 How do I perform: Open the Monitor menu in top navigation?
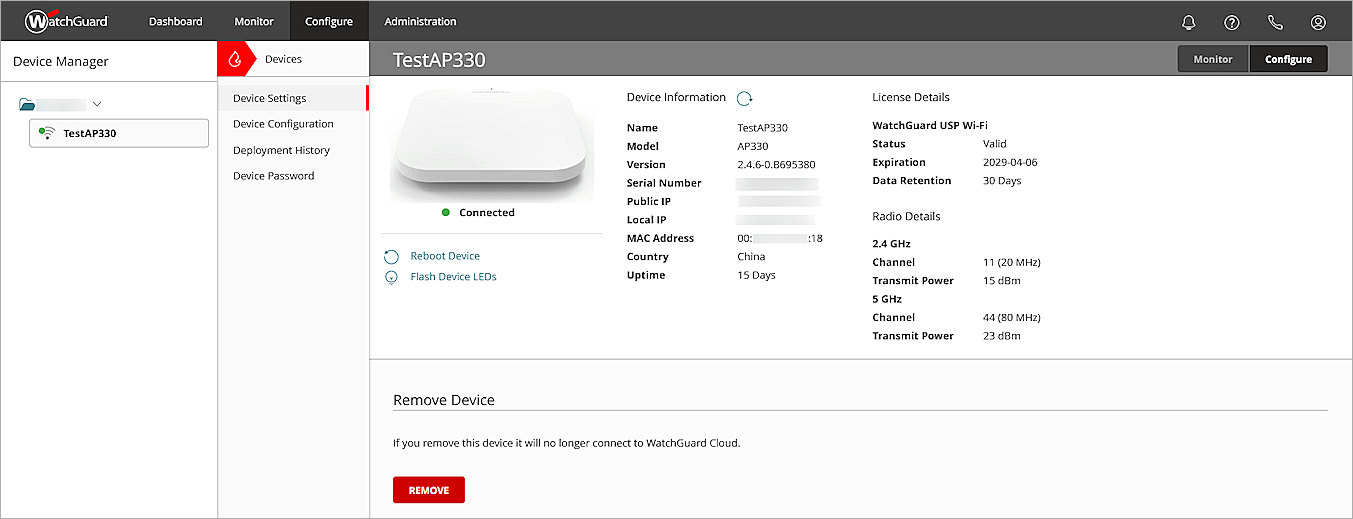click(254, 21)
